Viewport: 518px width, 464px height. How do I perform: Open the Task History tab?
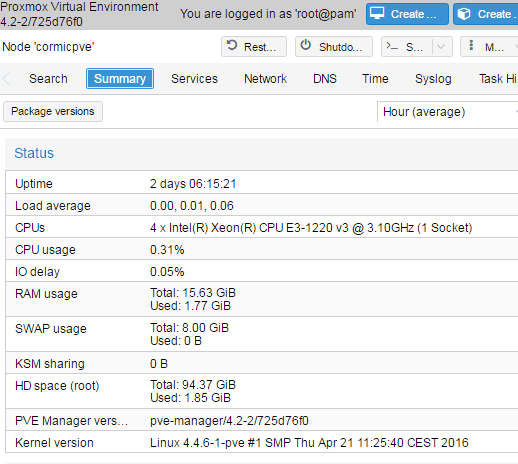[497, 79]
